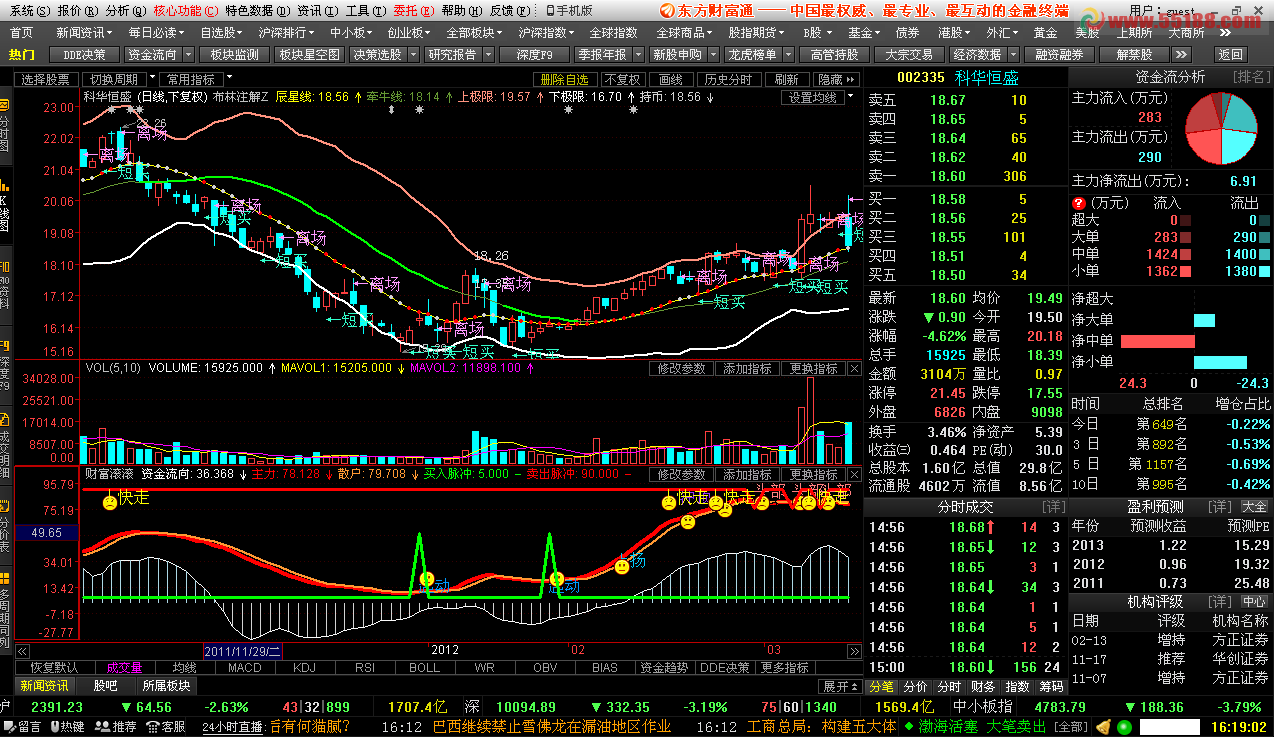Select the 分价 tab under trades list
This screenshot has width=1274, height=737.
(915, 687)
